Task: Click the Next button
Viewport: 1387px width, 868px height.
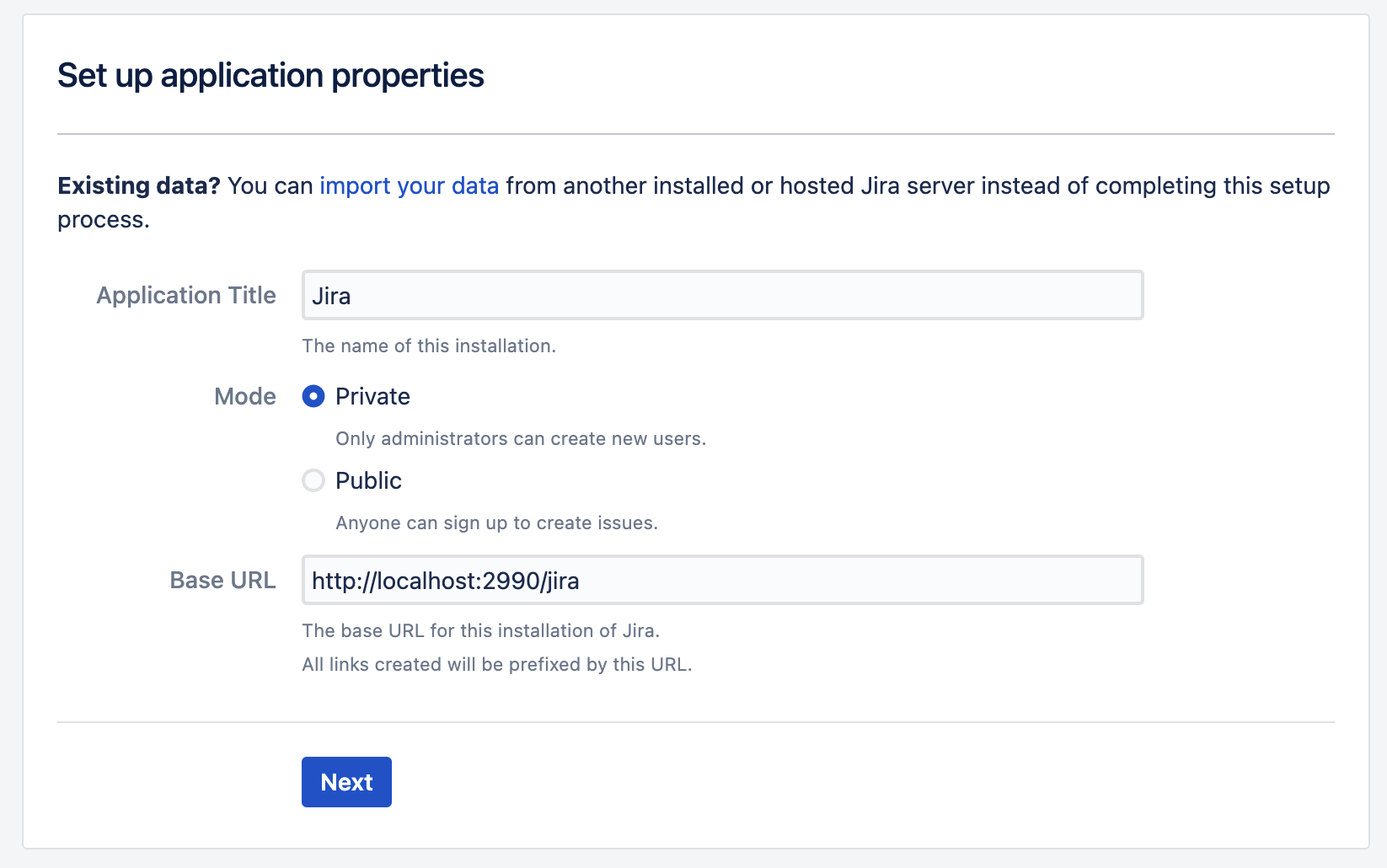Action: (346, 782)
